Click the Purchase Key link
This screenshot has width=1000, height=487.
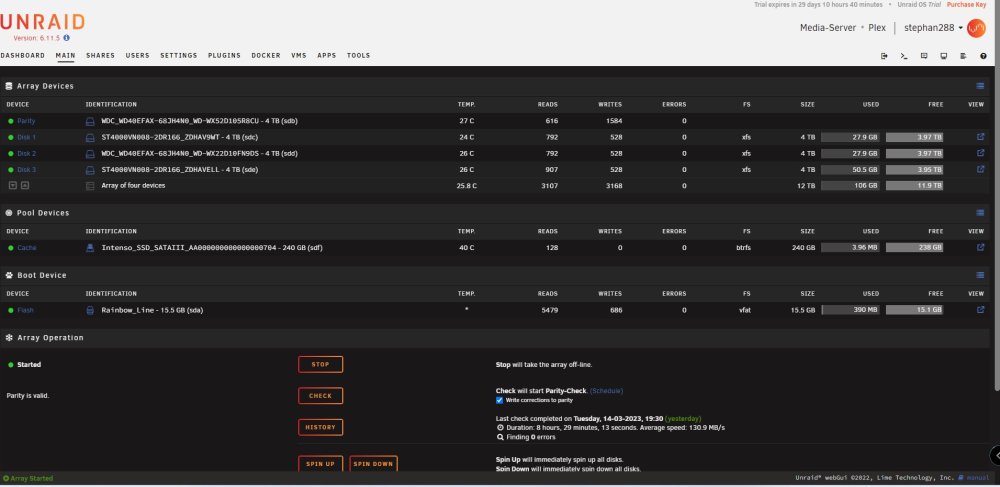click(966, 4)
